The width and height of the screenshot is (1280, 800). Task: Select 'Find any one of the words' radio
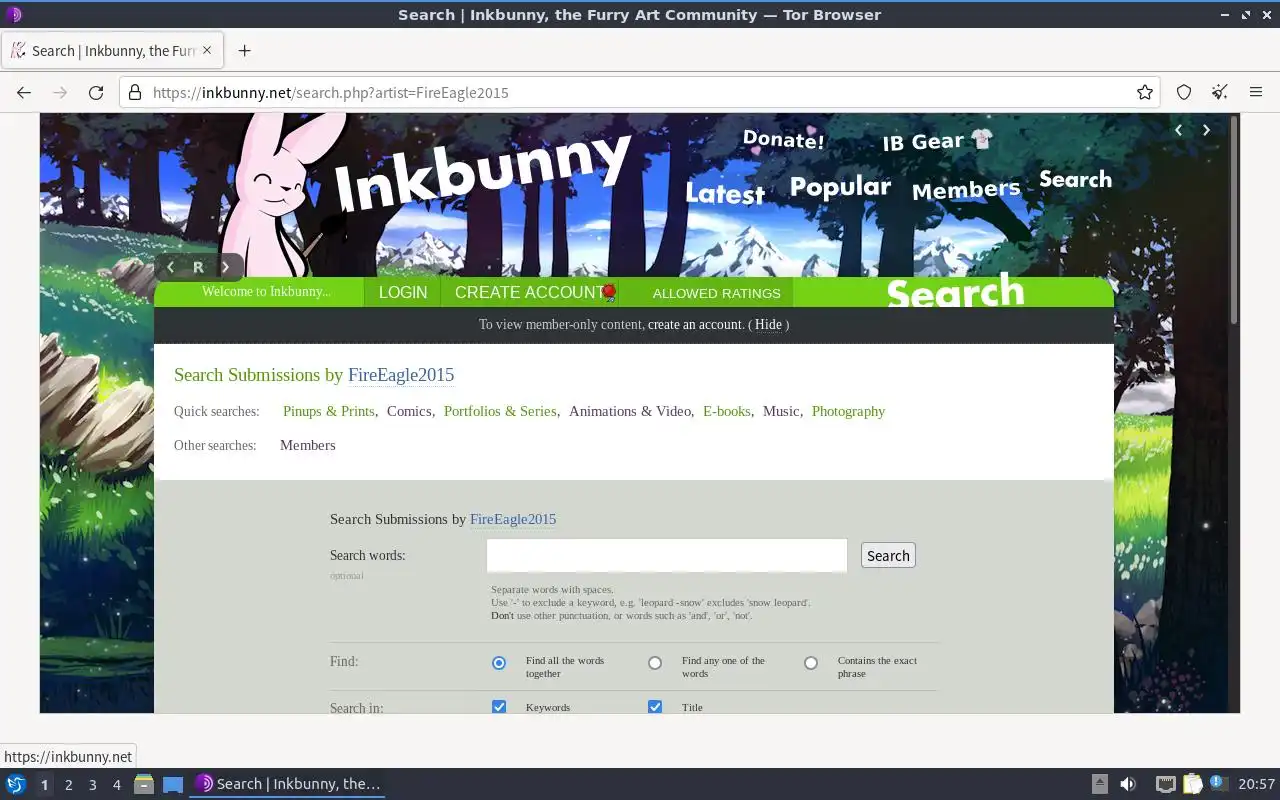[x=655, y=663]
